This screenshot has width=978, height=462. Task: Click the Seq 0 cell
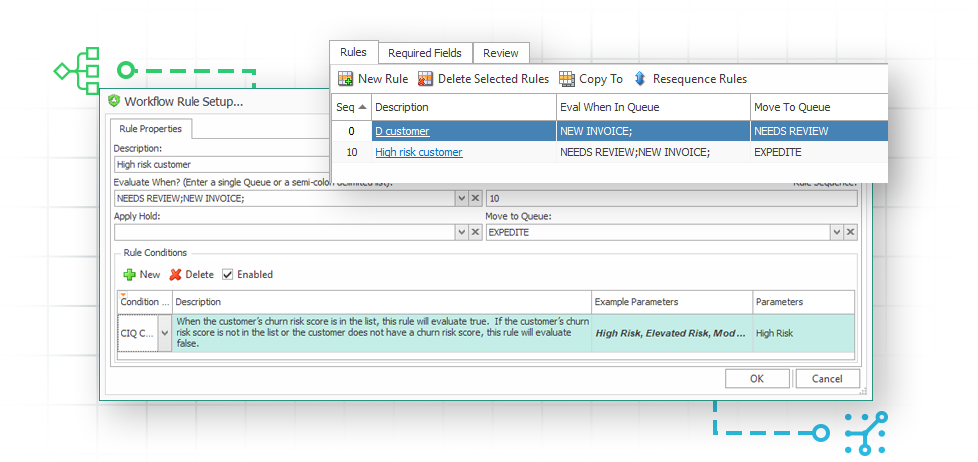pyautogui.click(x=351, y=131)
